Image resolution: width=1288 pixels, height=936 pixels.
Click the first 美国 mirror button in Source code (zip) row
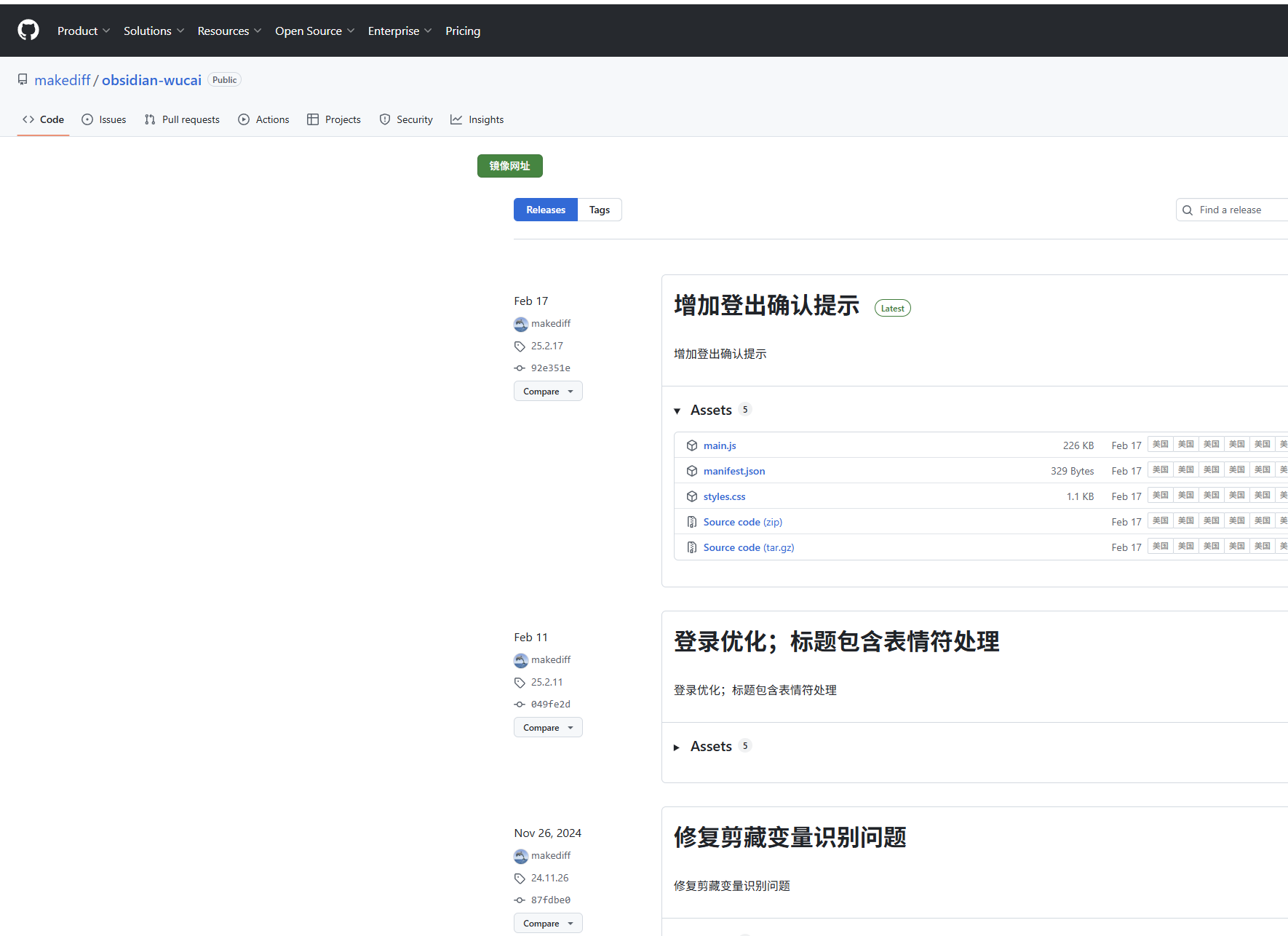1161,520
